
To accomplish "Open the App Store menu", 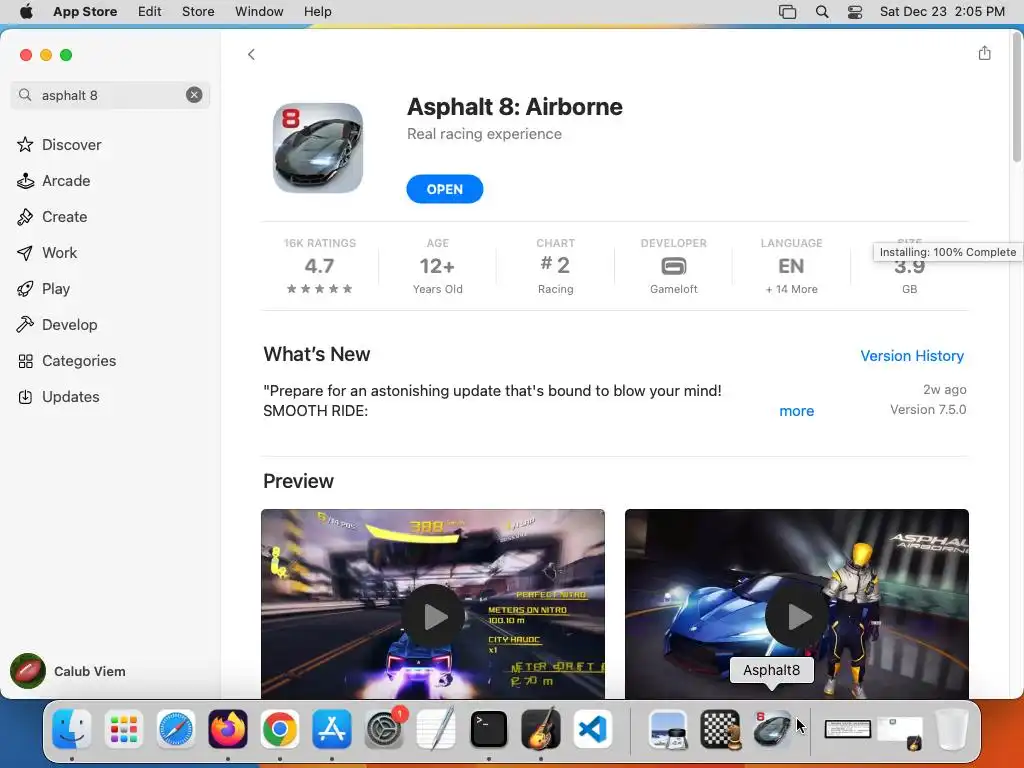I will click(85, 12).
